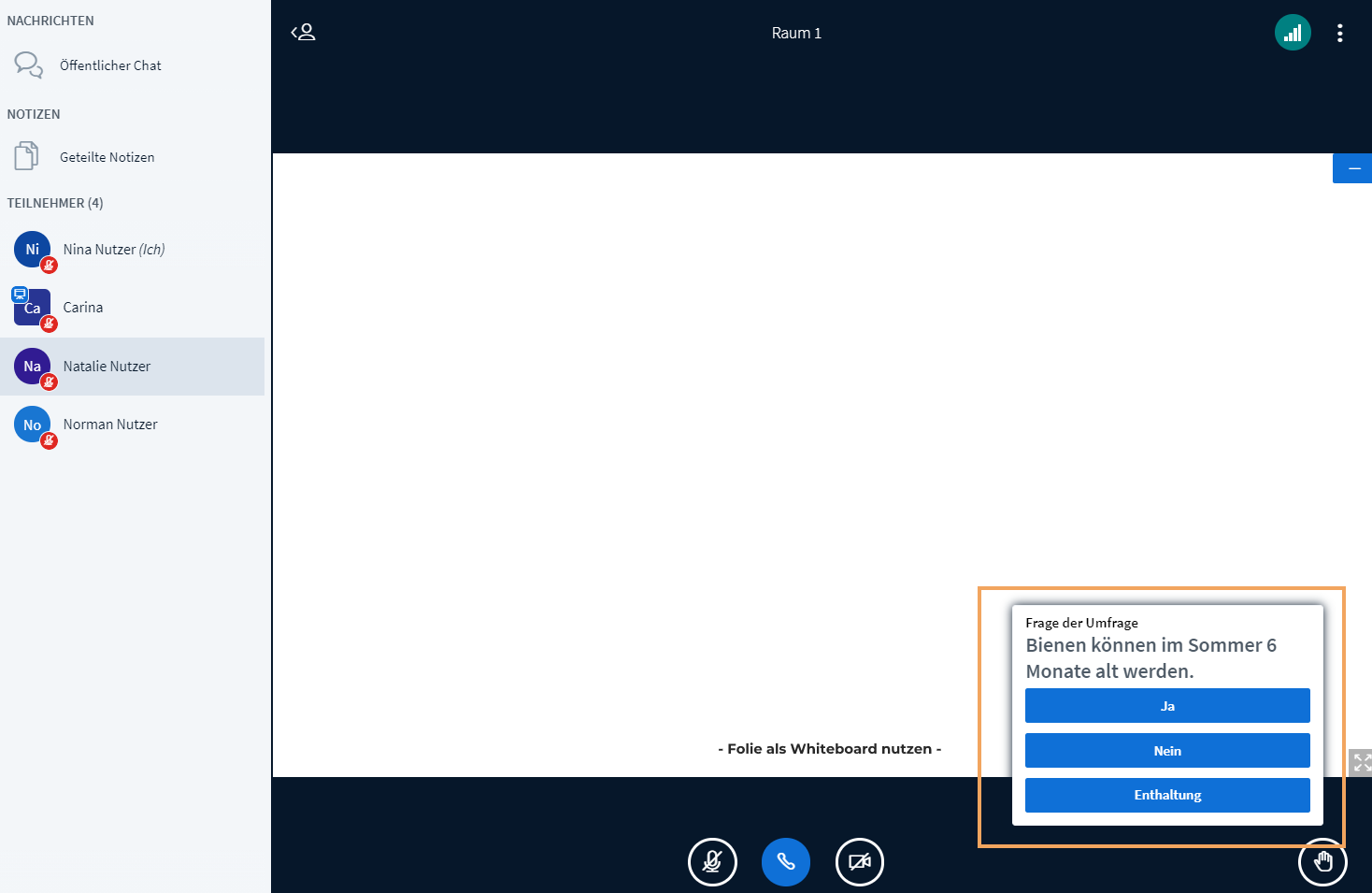This screenshot has height=893, width=1372.
Task: Select Enthaltung in the poll
Action: point(1167,795)
